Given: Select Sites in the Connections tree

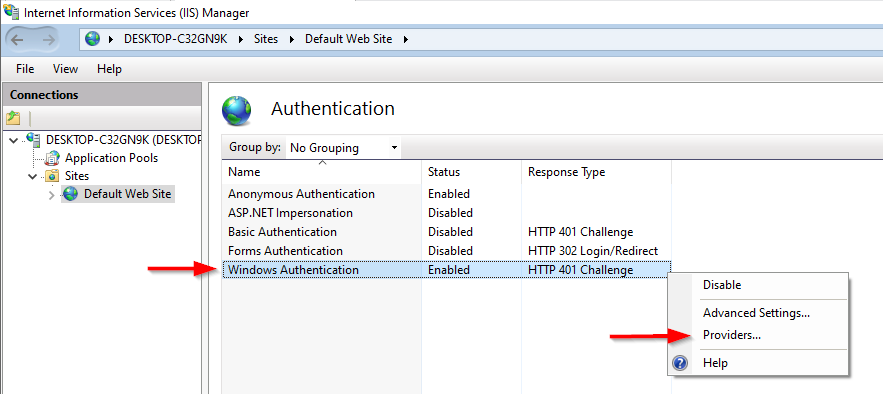Looking at the screenshot, I should pyautogui.click(x=77, y=176).
